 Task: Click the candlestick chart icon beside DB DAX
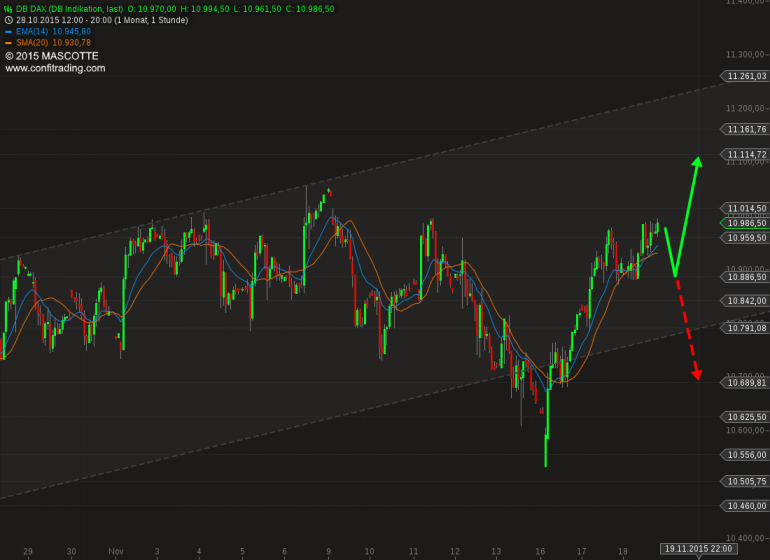8,9
